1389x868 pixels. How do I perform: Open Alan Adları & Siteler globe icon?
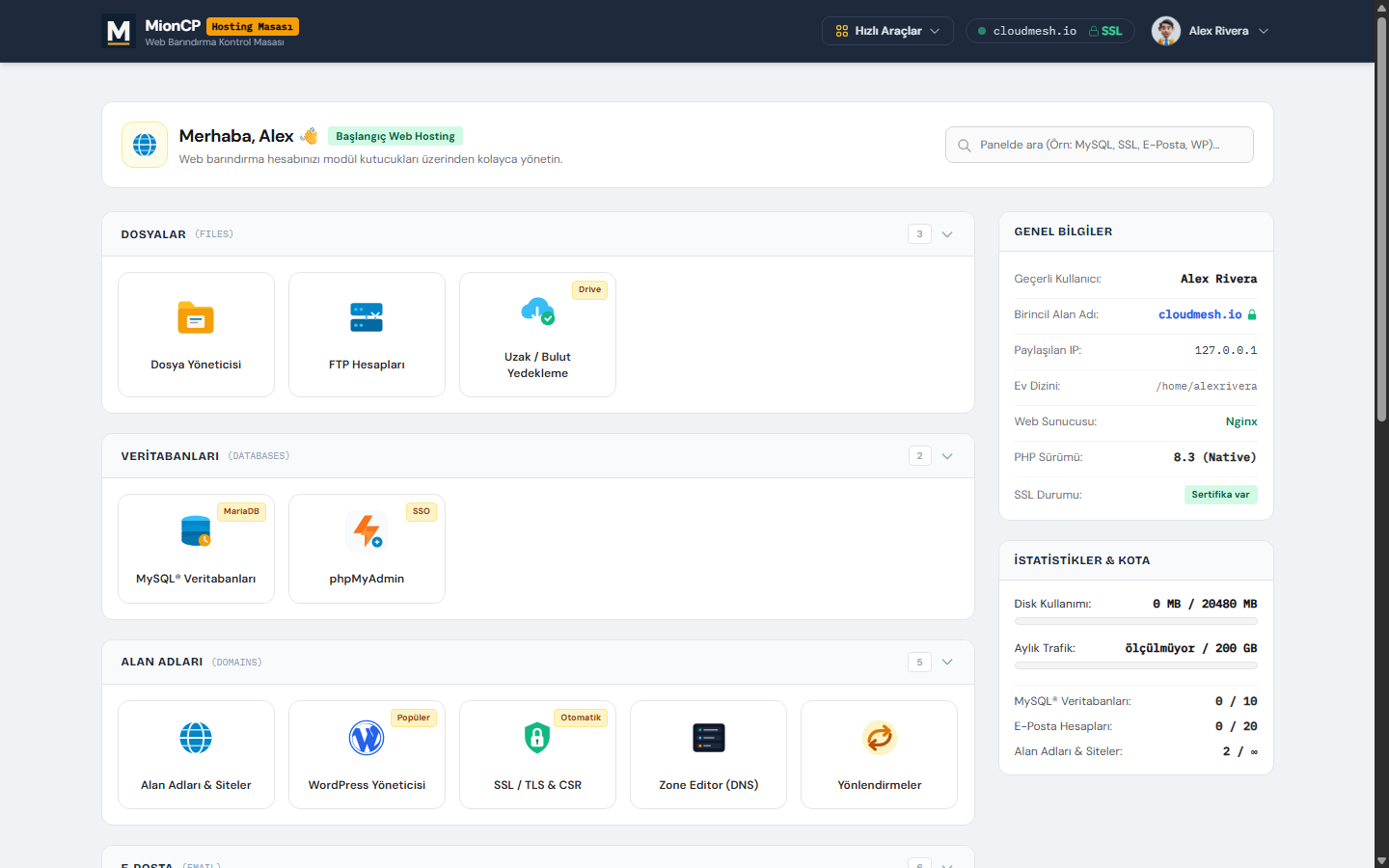(x=196, y=738)
